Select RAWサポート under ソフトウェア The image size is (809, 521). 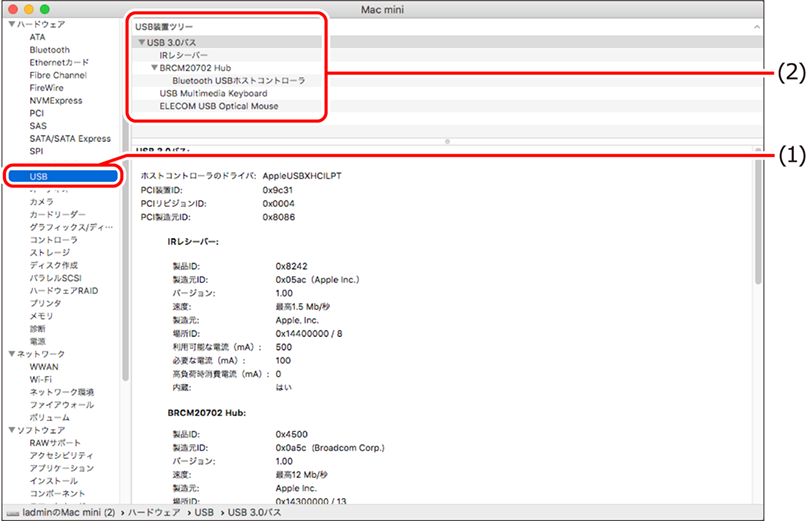[x=55, y=443]
